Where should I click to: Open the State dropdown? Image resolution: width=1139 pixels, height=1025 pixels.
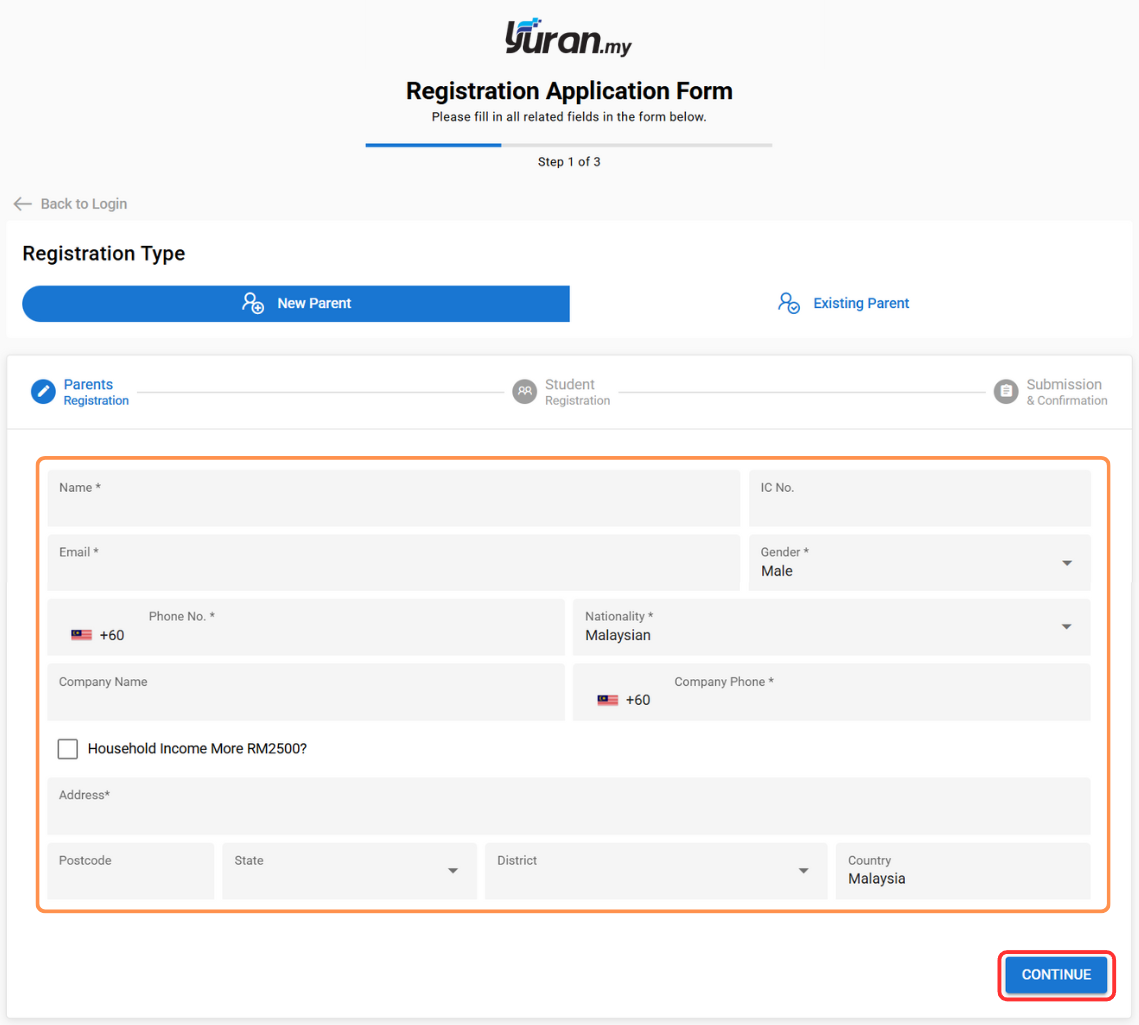(x=453, y=871)
